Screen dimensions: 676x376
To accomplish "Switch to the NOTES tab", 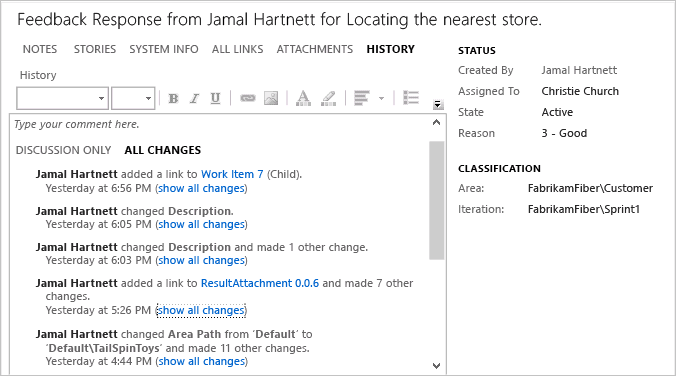I will click(40, 49).
